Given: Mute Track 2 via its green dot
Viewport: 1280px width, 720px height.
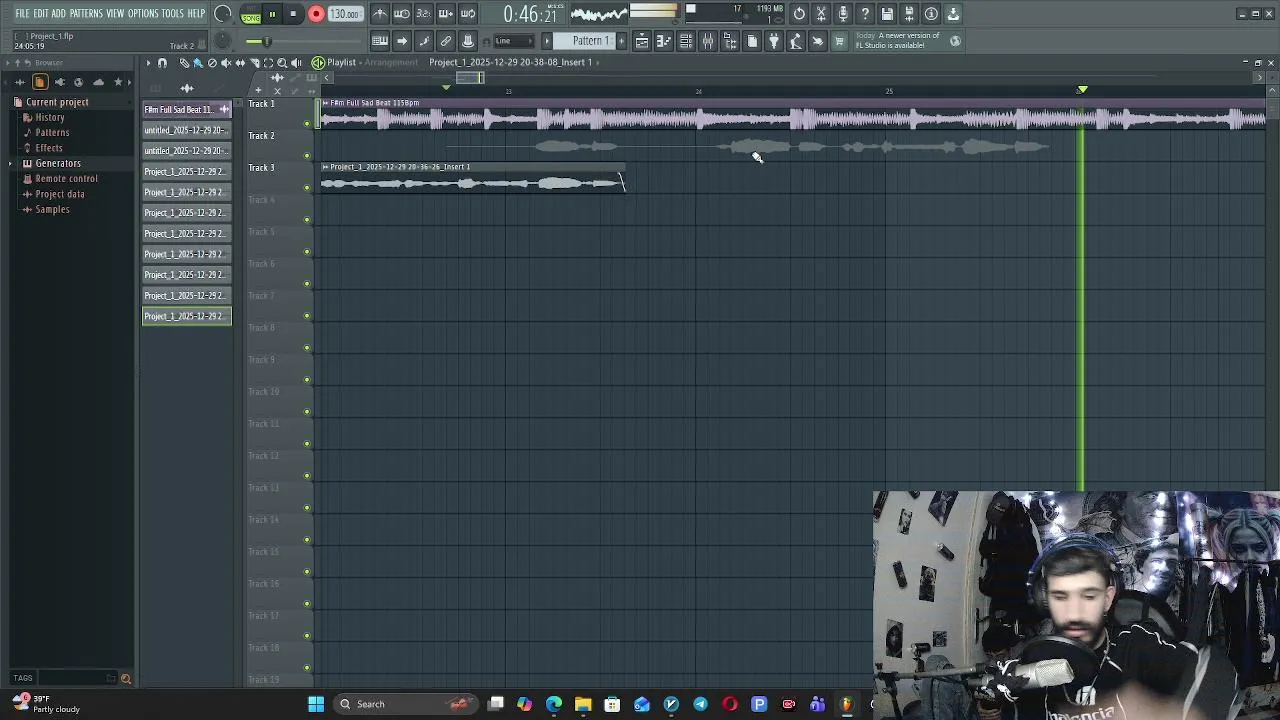Looking at the screenshot, I should pyautogui.click(x=307, y=155).
